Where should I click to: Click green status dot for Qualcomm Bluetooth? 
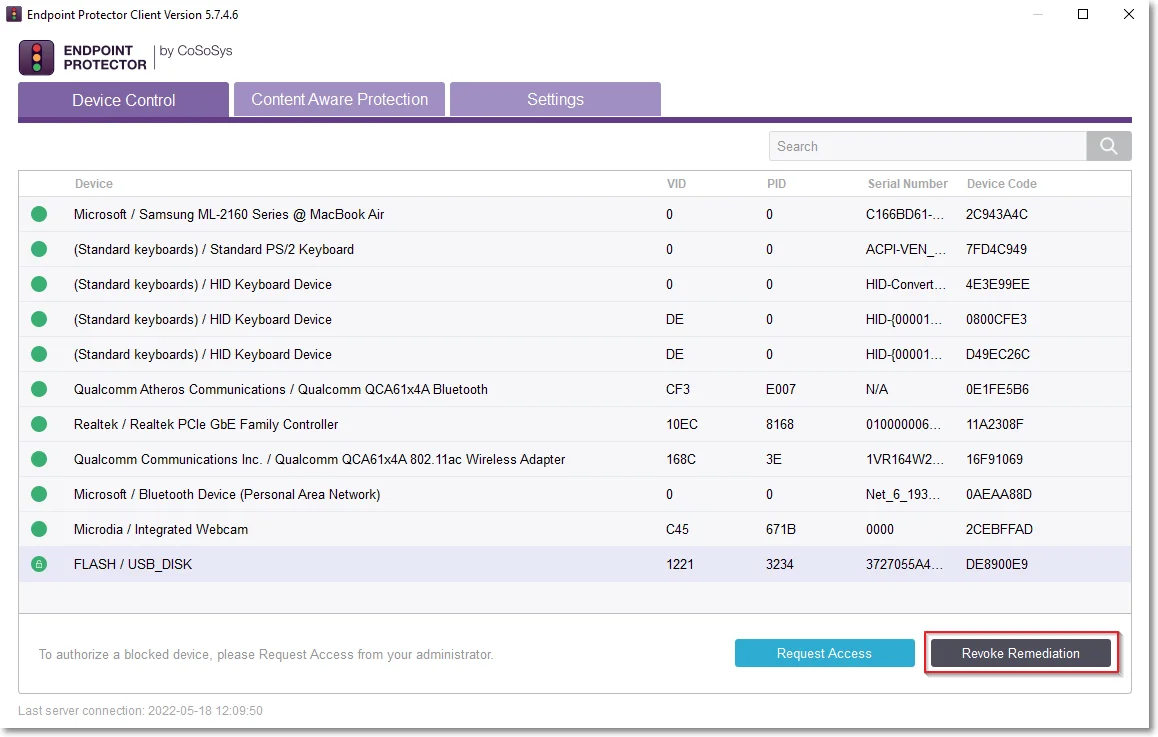[39, 389]
